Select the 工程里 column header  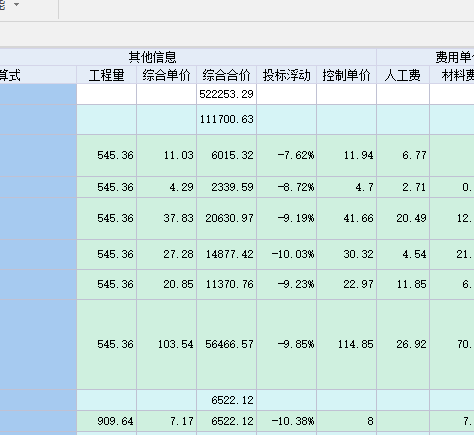[x=107, y=75]
